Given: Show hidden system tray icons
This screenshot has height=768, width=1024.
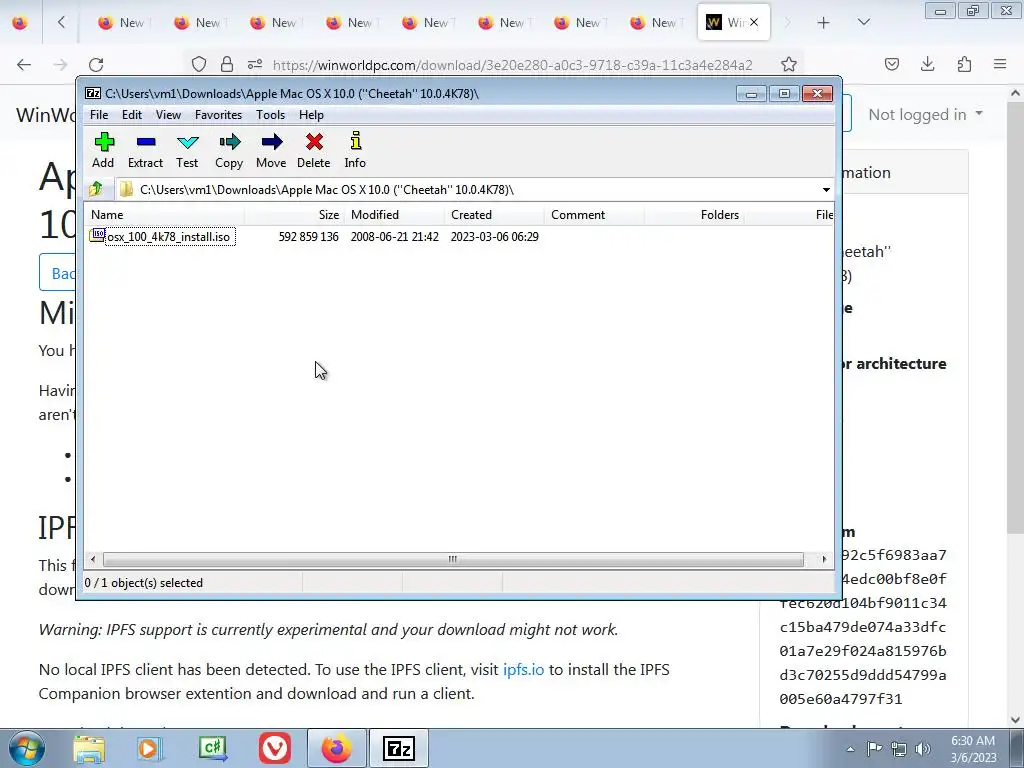Looking at the screenshot, I should [850, 749].
